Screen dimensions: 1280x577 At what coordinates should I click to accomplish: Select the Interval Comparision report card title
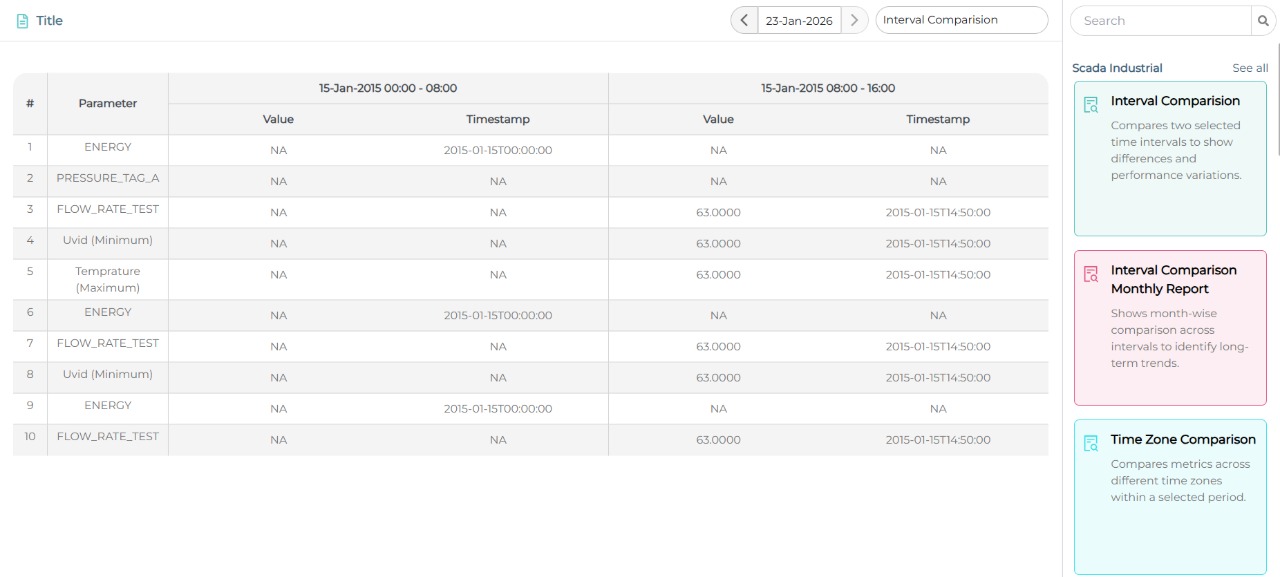click(1175, 101)
